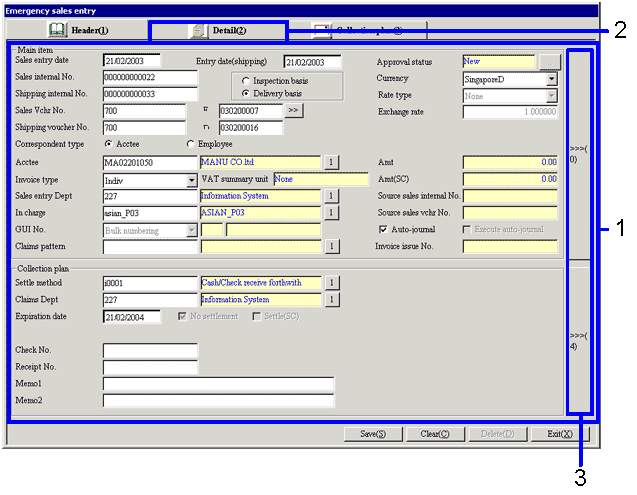Choose Employee correspondent type
The image size is (637, 495).
point(190,144)
